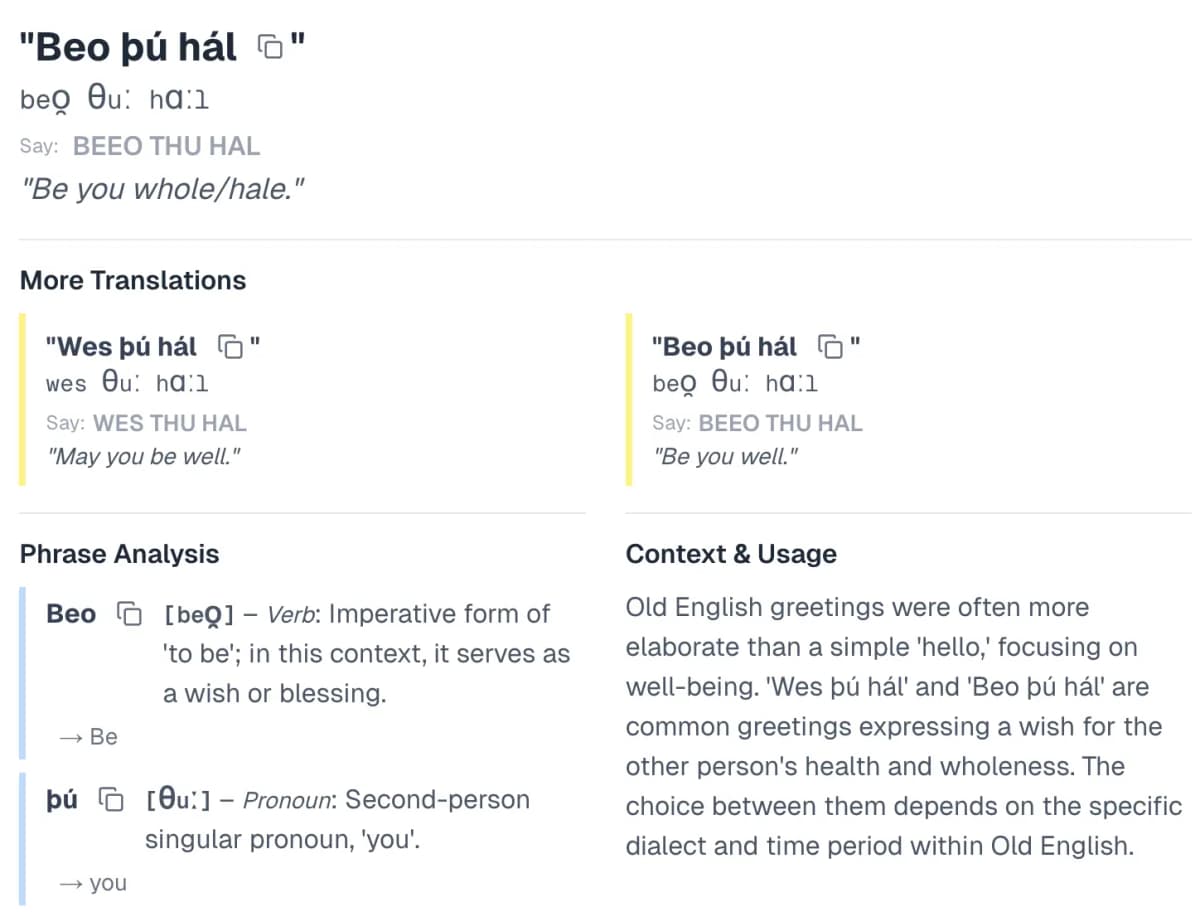Click the '→ Be' gloss under Beo
1200x912 pixels.
pyautogui.click(x=88, y=737)
